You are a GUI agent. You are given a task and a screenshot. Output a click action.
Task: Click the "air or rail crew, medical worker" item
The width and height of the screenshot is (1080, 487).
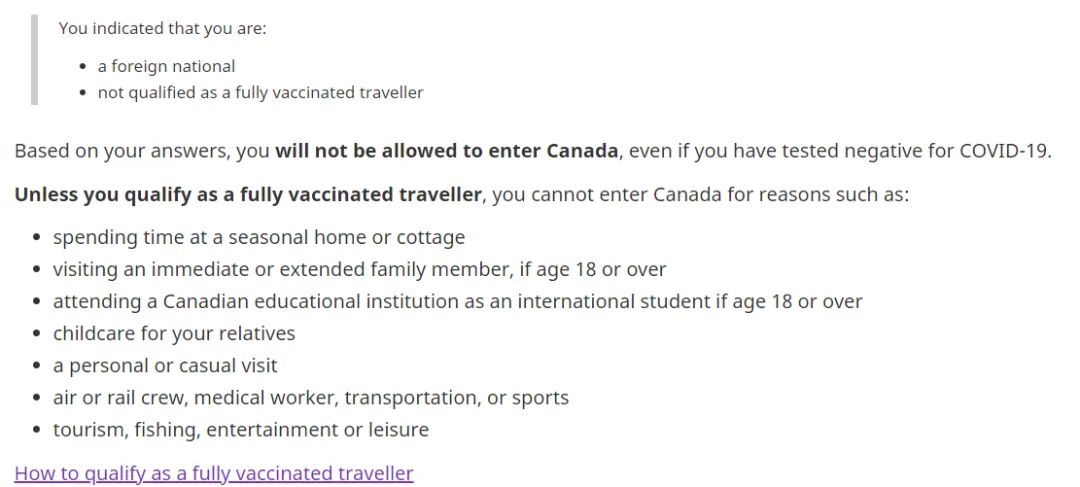point(311,397)
